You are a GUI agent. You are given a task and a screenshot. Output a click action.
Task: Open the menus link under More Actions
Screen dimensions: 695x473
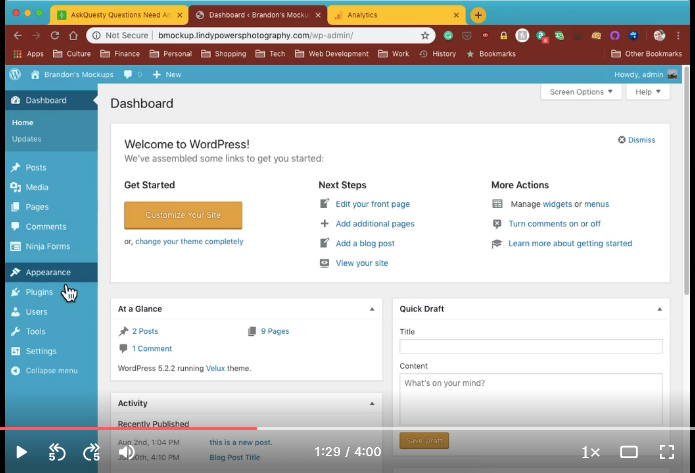(597, 204)
